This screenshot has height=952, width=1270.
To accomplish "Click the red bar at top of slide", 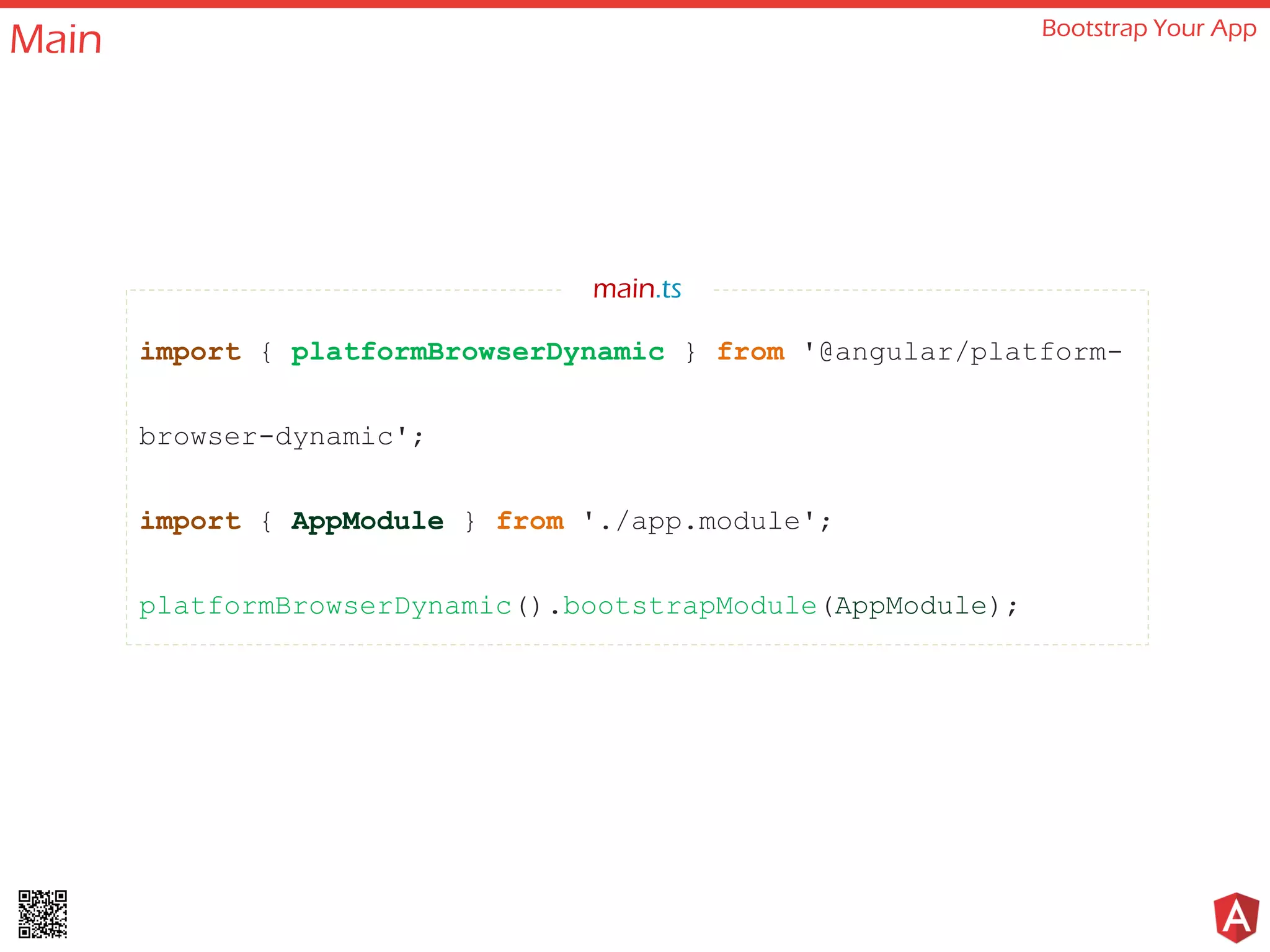I will pos(635,4).
